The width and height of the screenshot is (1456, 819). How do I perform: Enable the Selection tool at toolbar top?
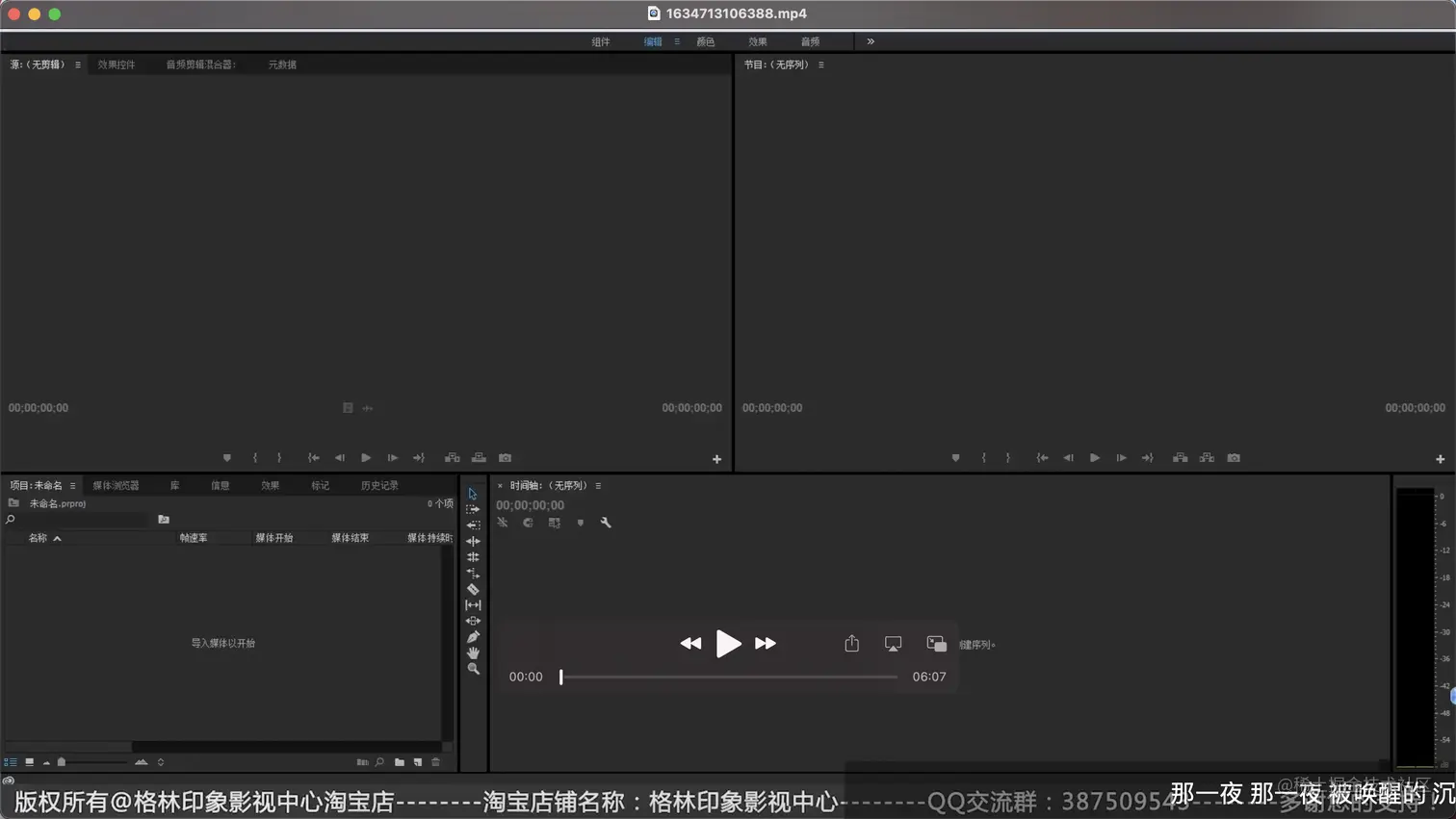[x=472, y=493]
